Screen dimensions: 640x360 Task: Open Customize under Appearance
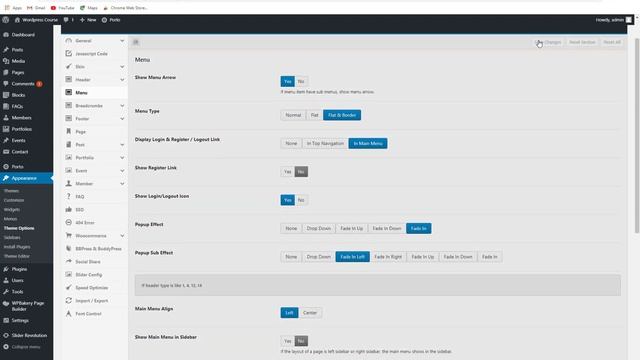pos(14,200)
